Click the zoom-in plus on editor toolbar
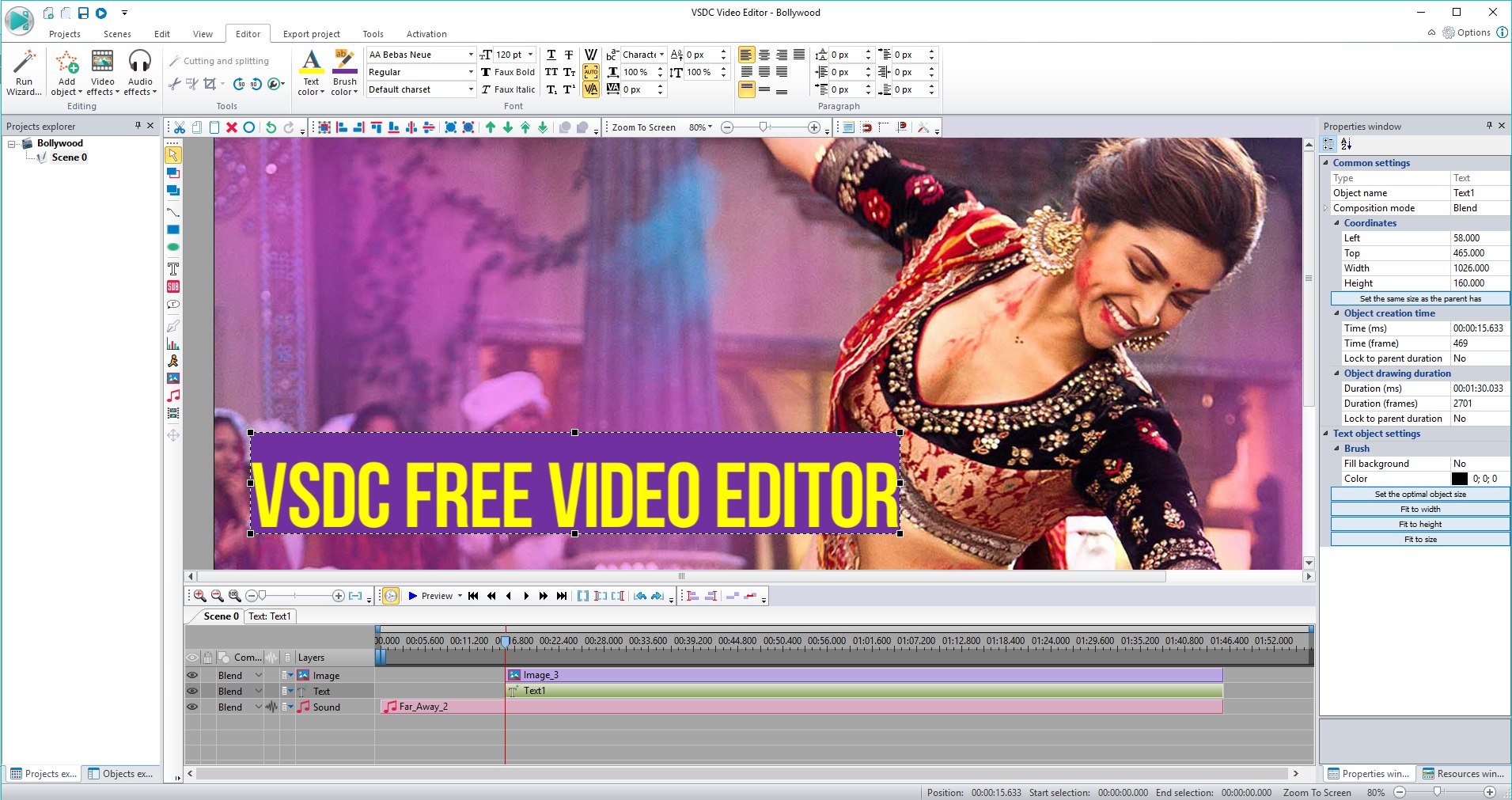Screen dimensions: 1512x800 814,127
